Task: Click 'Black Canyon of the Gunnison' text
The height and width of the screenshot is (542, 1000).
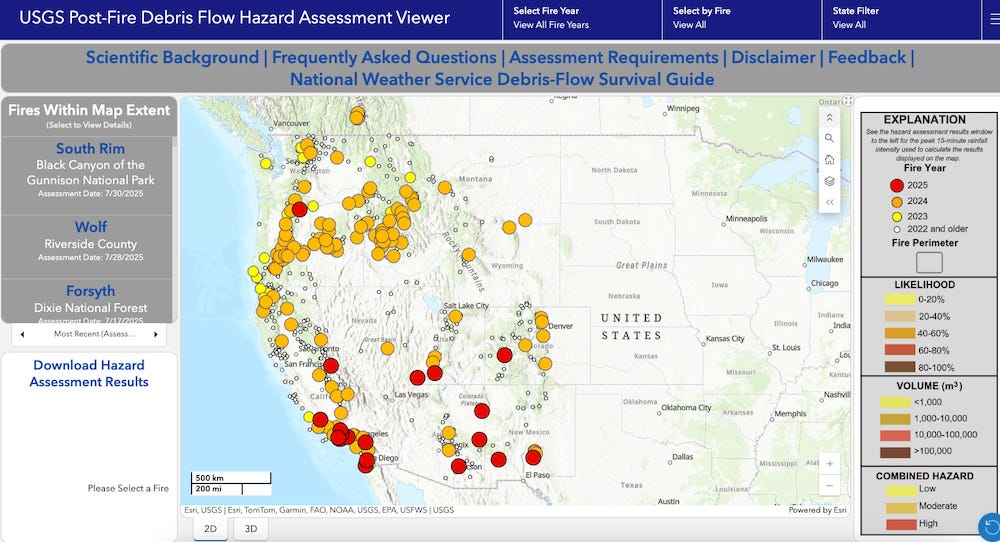Action: point(91,172)
